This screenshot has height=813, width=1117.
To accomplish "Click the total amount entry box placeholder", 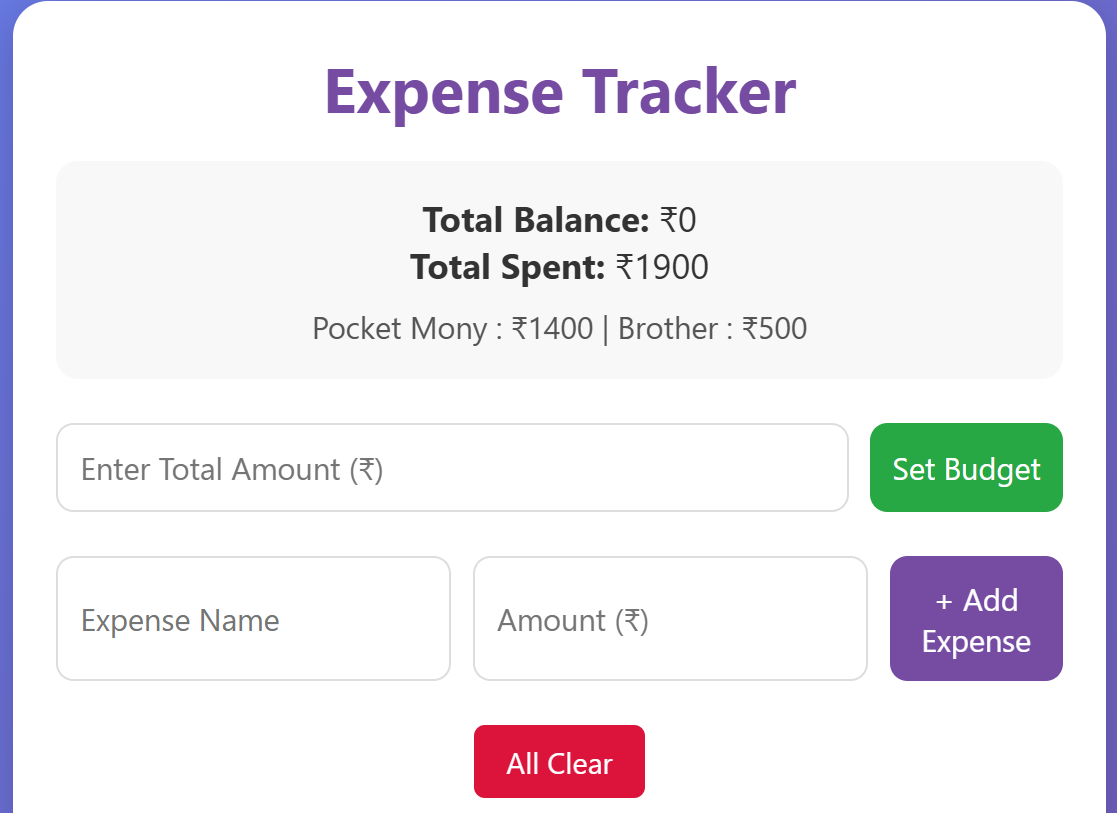I will click(x=230, y=467).
